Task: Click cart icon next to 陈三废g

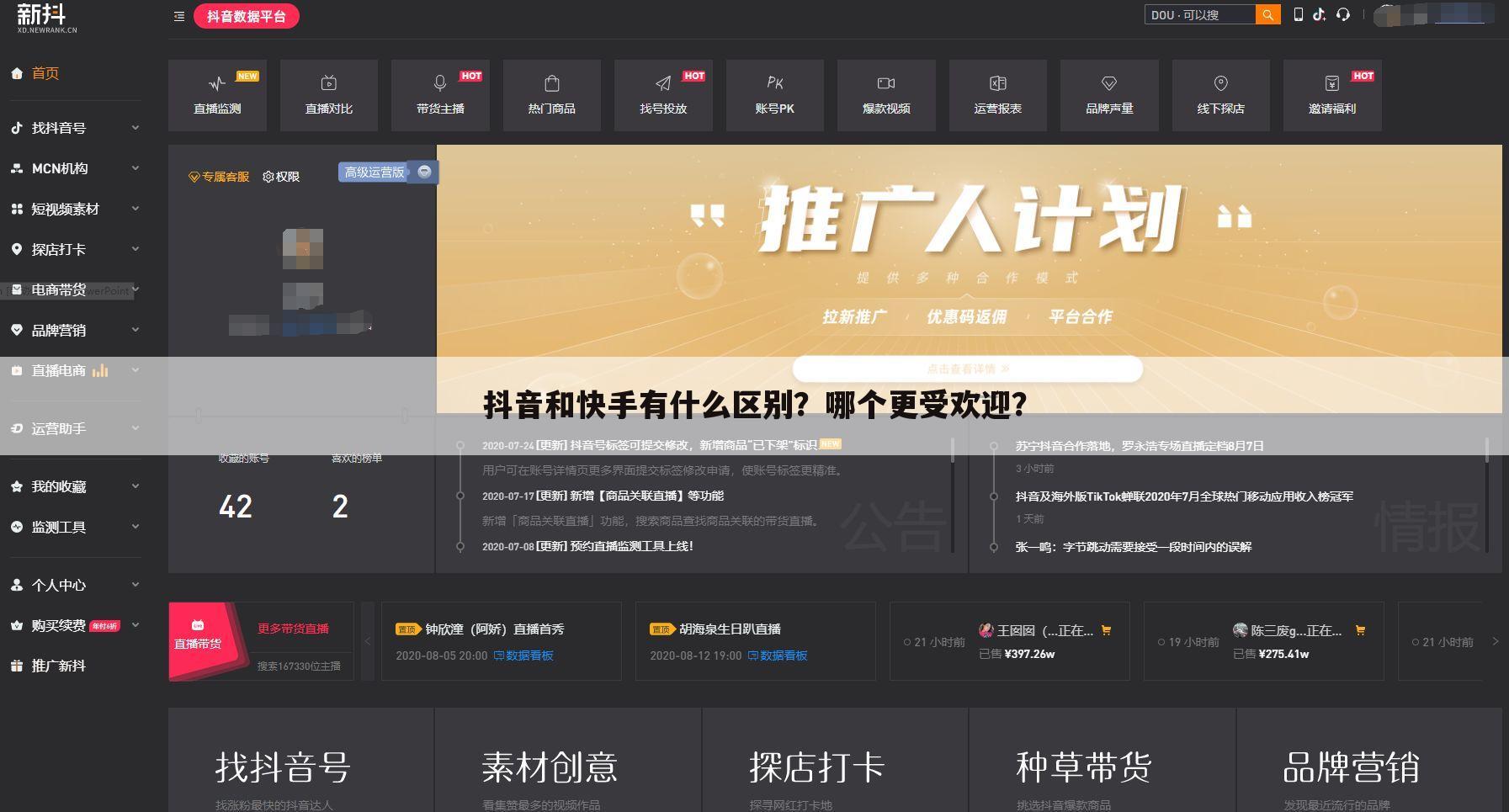Action: click(x=1360, y=630)
